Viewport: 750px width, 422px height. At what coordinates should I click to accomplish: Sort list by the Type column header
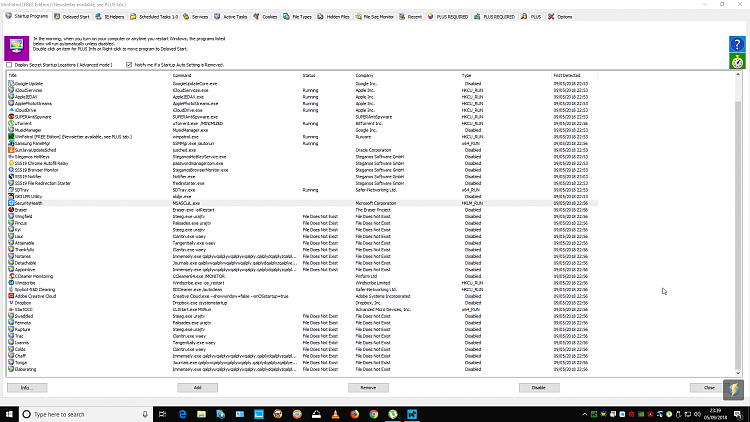pyautogui.click(x=506, y=76)
